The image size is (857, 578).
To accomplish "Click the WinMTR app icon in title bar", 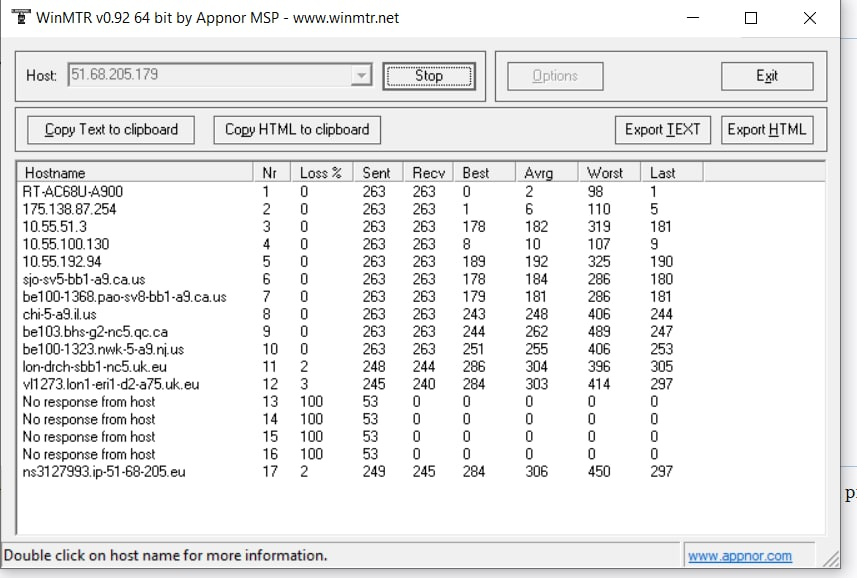I will click(x=18, y=17).
